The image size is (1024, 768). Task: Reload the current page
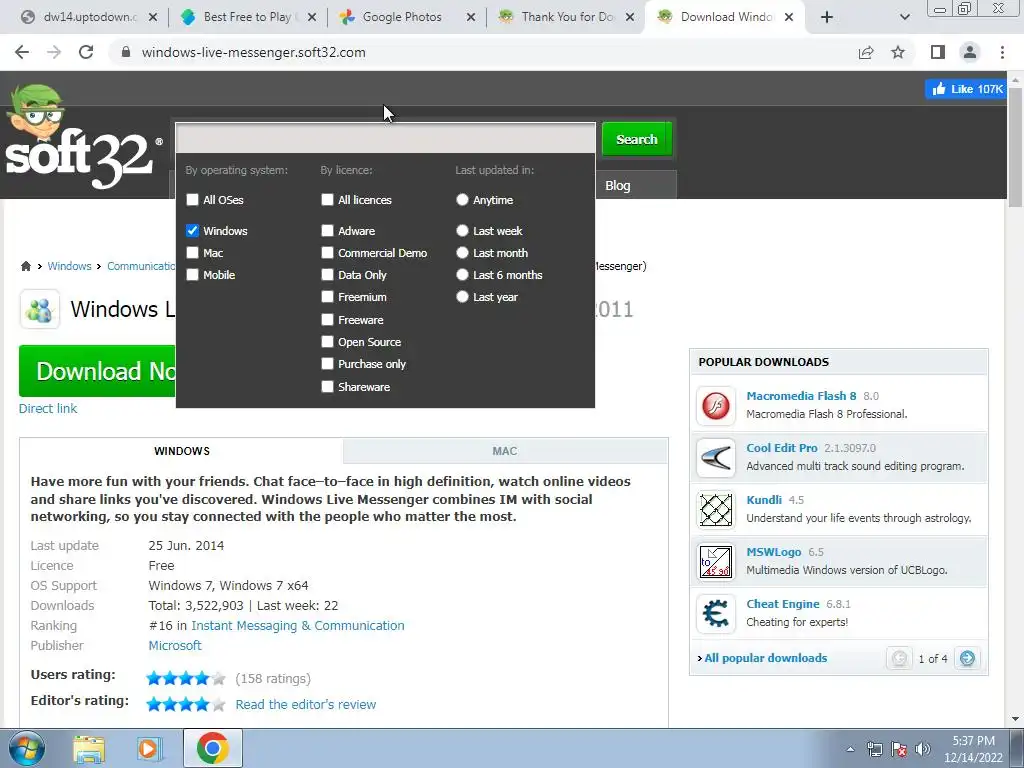86,52
